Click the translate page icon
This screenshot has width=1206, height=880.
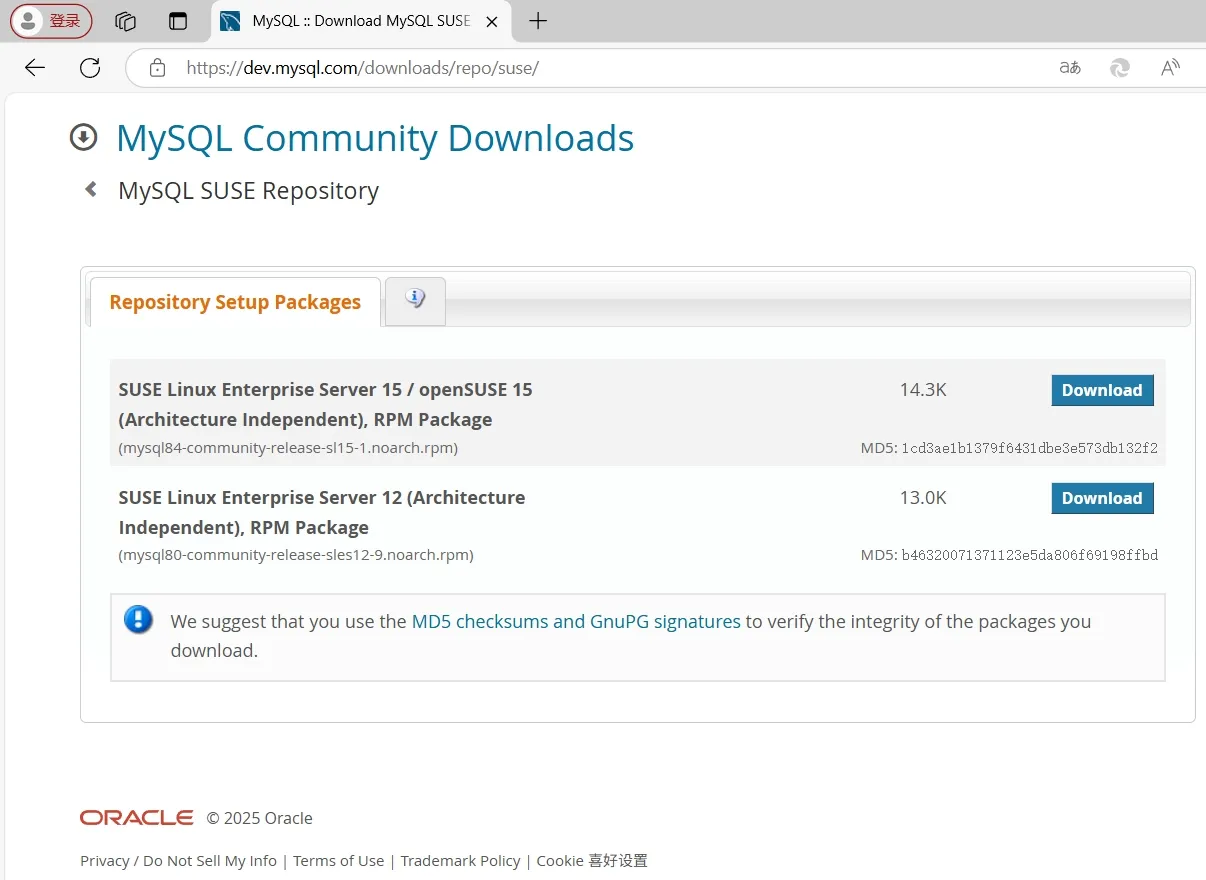(x=1070, y=68)
